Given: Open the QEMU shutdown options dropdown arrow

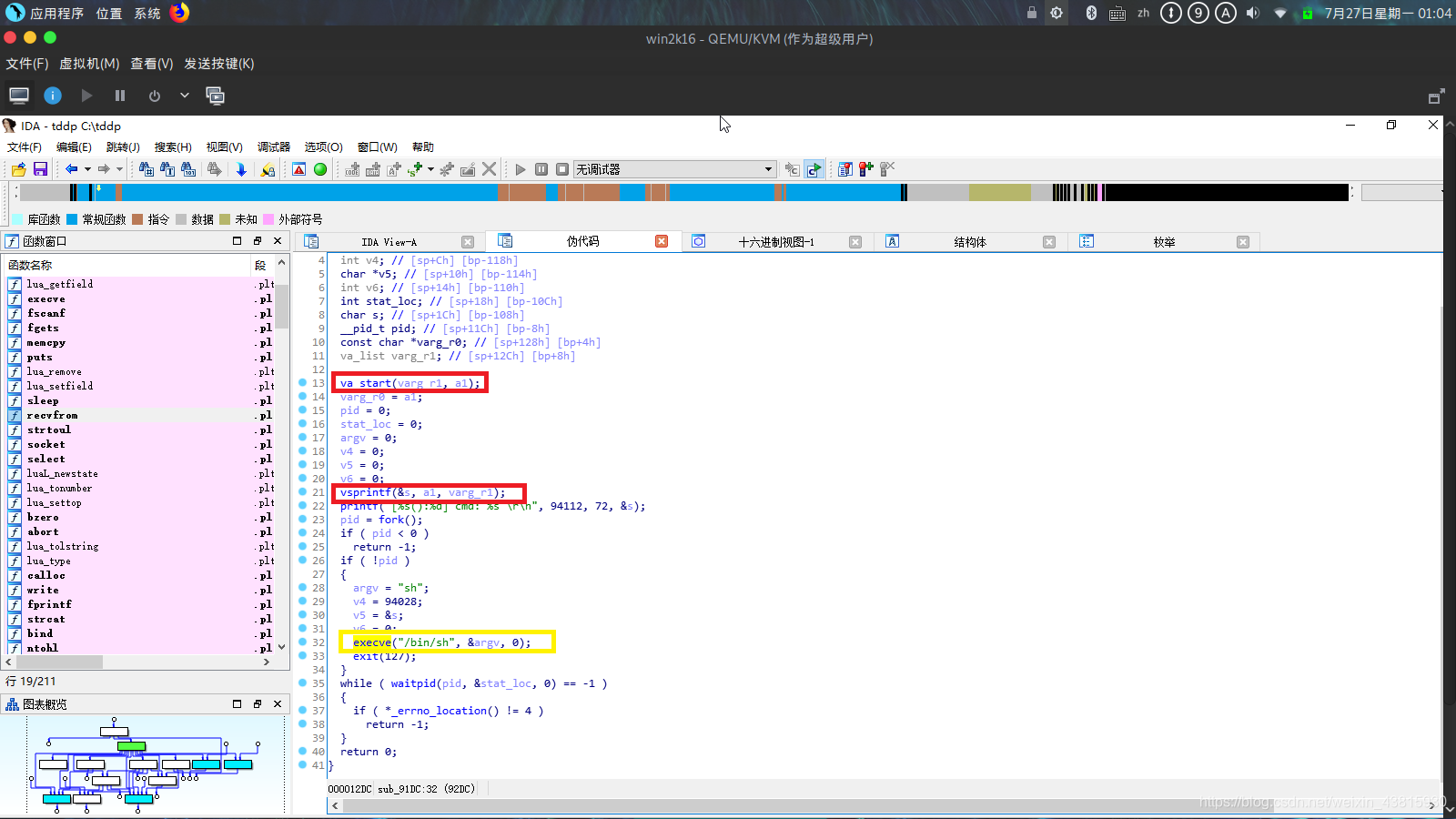Looking at the screenshot, I should coord(185,96).
